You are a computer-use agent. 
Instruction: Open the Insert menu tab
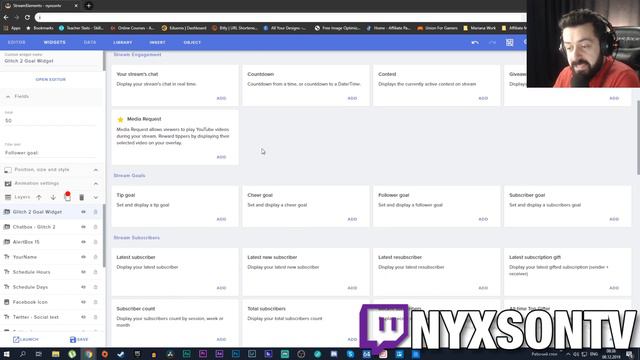[x=157, y=42]
